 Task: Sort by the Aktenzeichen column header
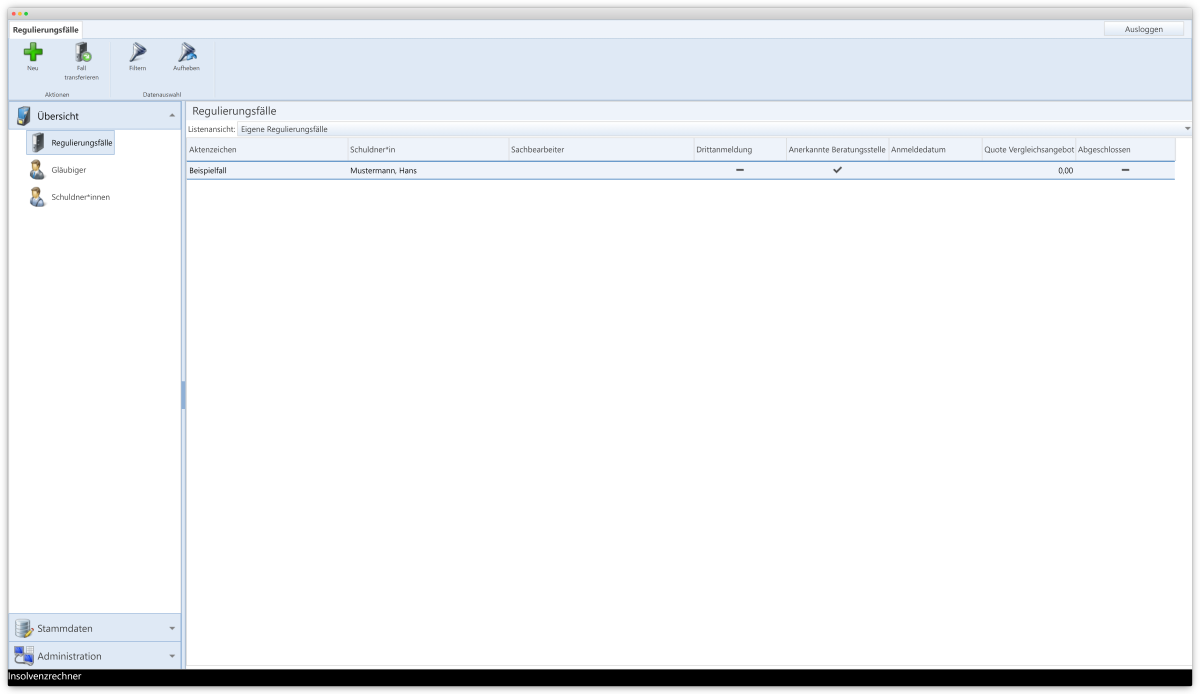tap(266, 150)
